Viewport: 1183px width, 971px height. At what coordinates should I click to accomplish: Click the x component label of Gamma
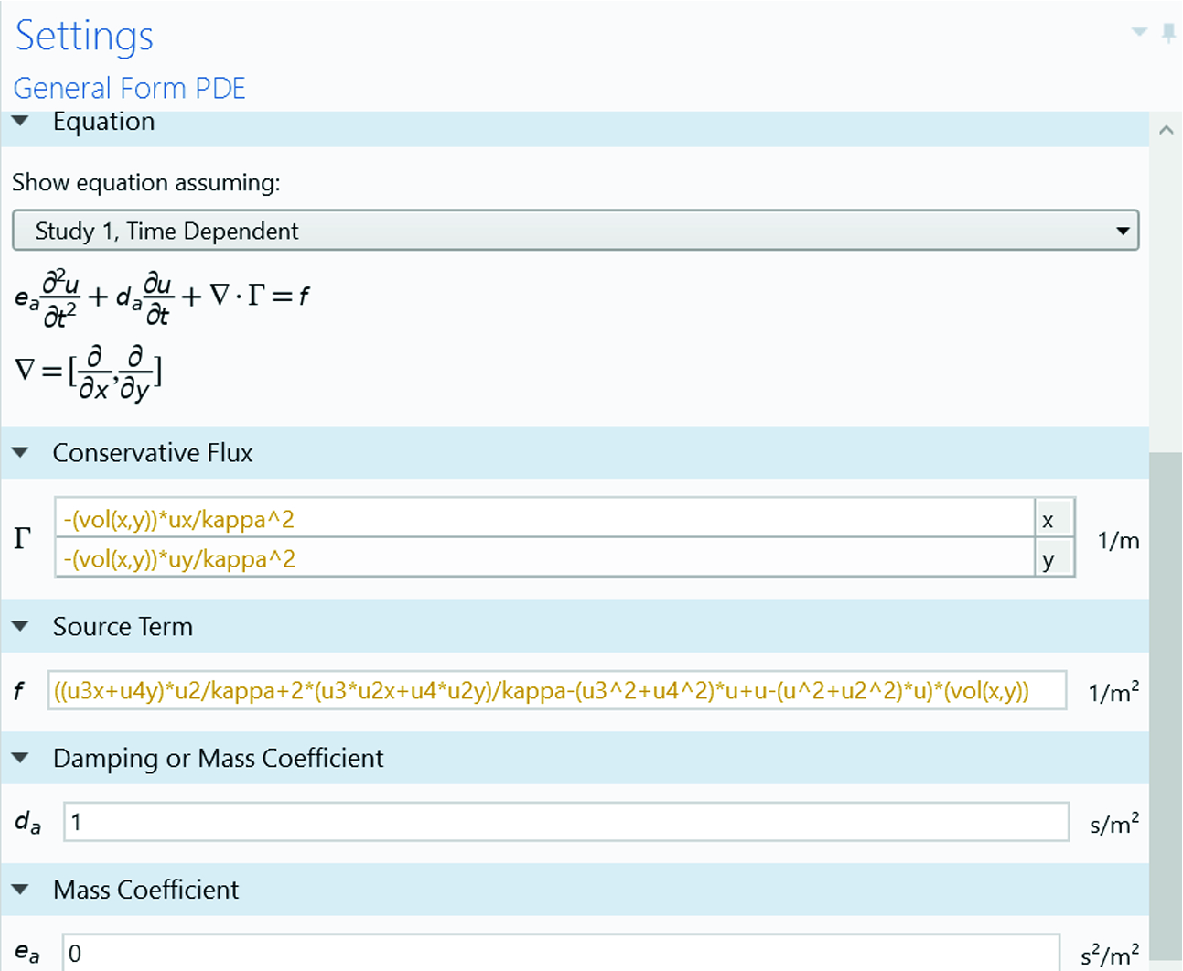[1047, 519]
